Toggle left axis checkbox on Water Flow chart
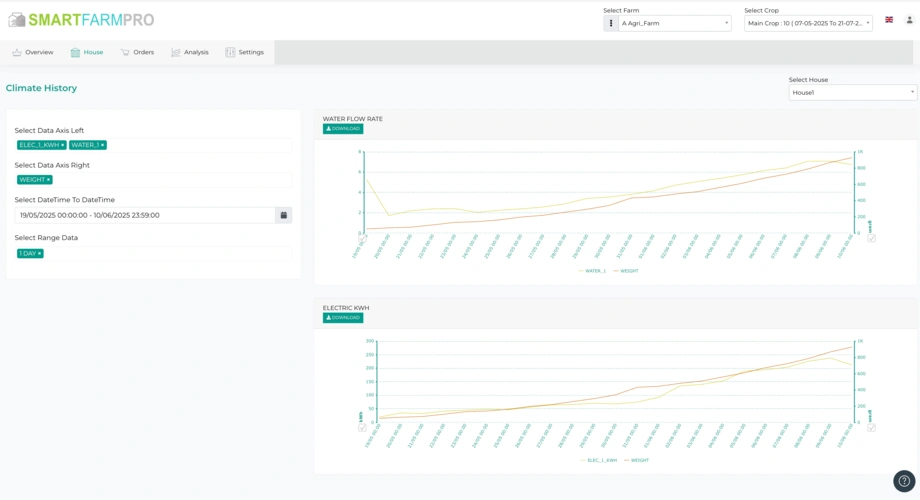920x500 pixels. (362, 239)
